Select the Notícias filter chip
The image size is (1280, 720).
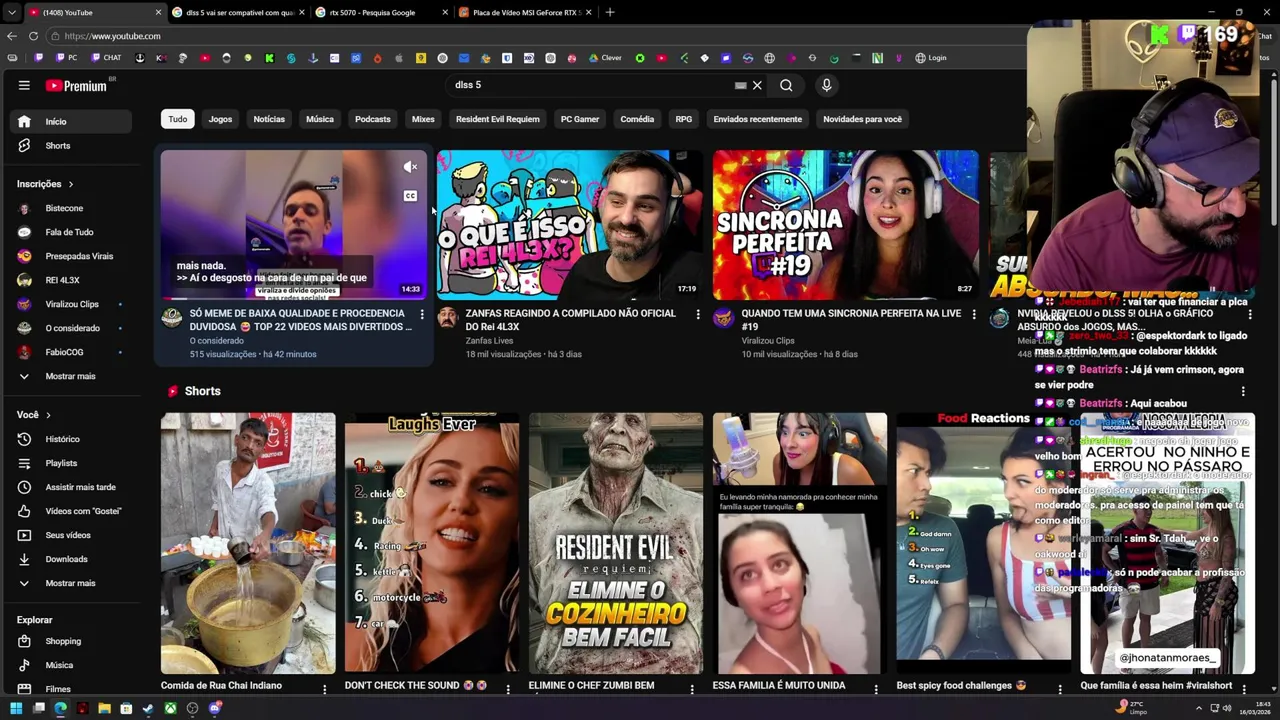269,119
